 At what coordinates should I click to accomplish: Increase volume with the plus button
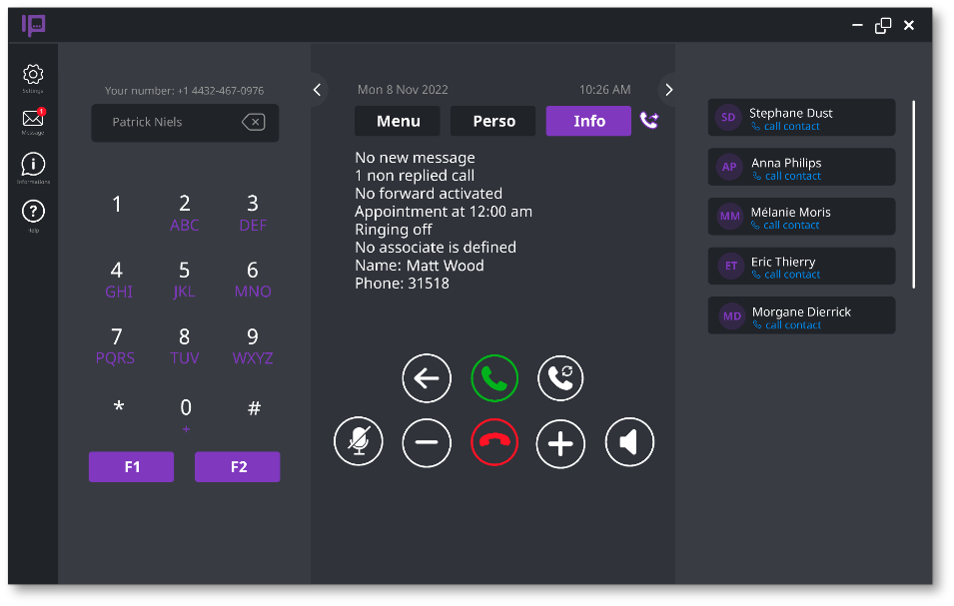[560, 441]
